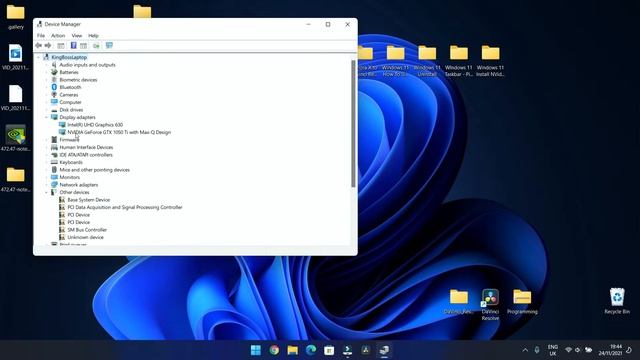Click Scan for hardware changes toolbar icon
640x360 pixels.
point(109,45)
